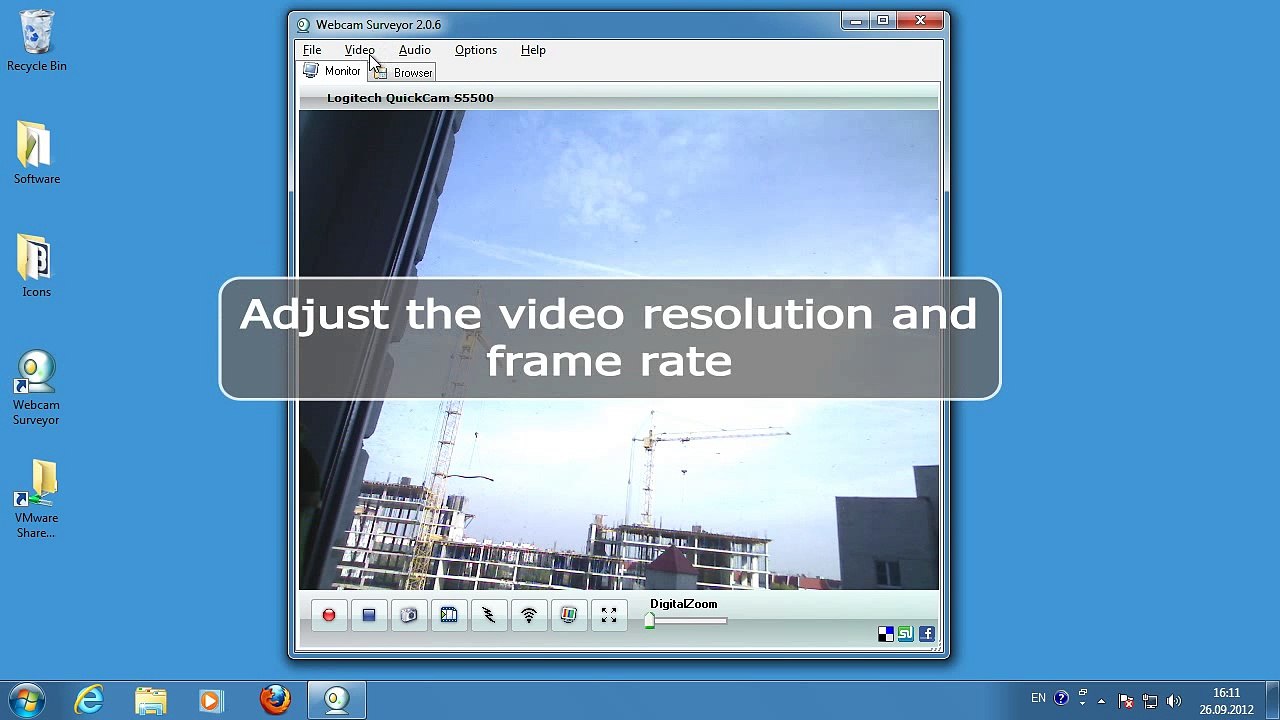Screen dimensions: 1280x720
Task: Open the File menu
Action: click(312, 50)
